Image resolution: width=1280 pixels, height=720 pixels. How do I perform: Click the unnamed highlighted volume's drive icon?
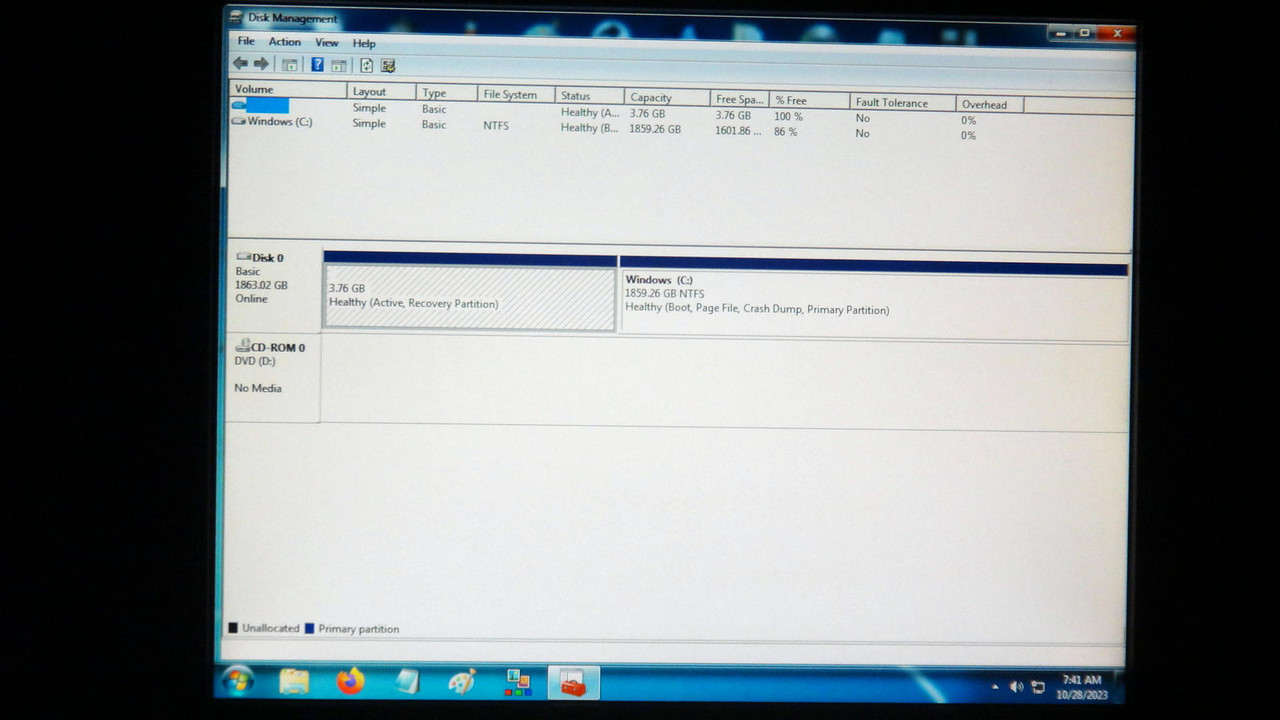point(238,105)
